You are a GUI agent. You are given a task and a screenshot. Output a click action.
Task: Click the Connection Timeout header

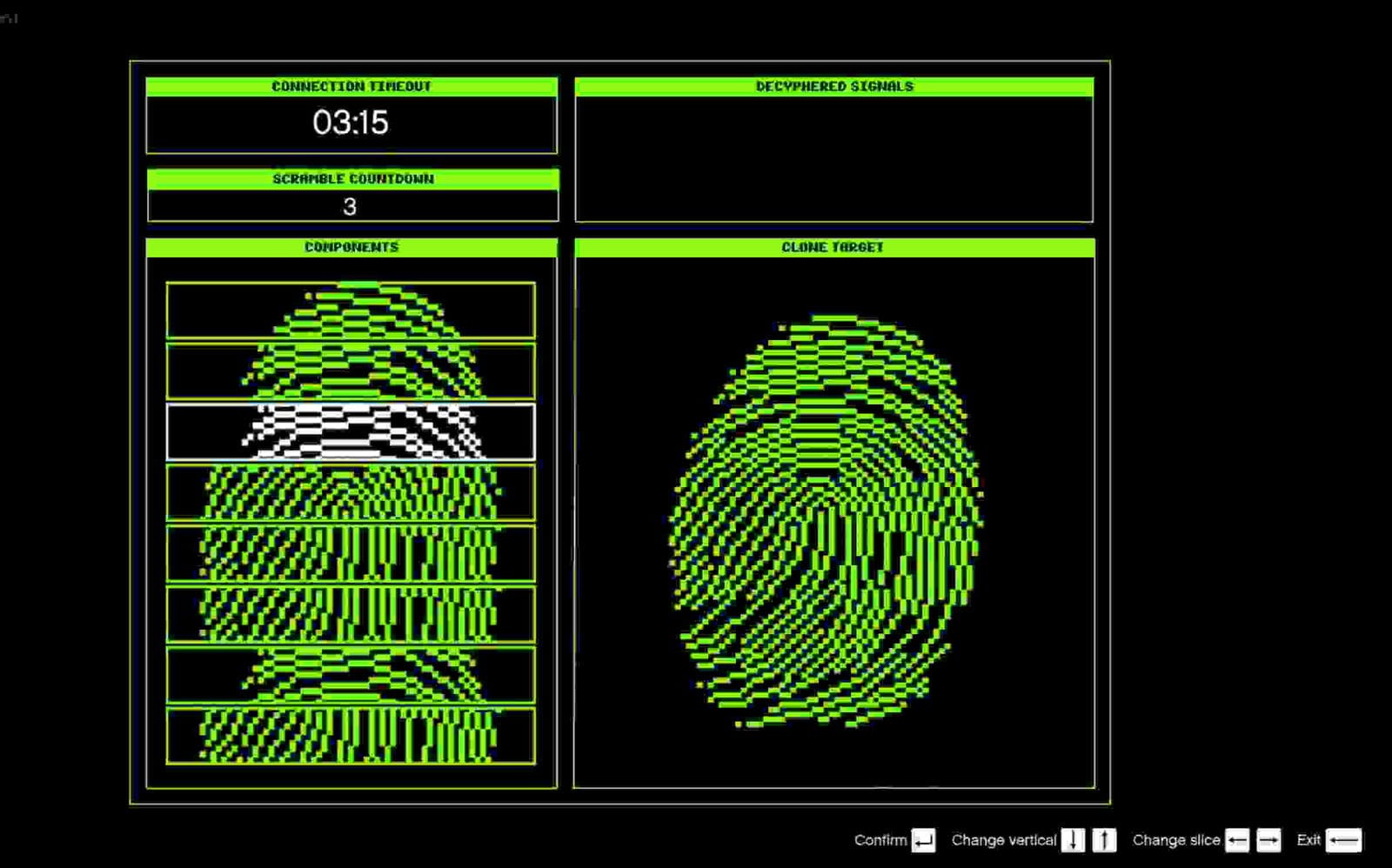[x=351, y=86]
